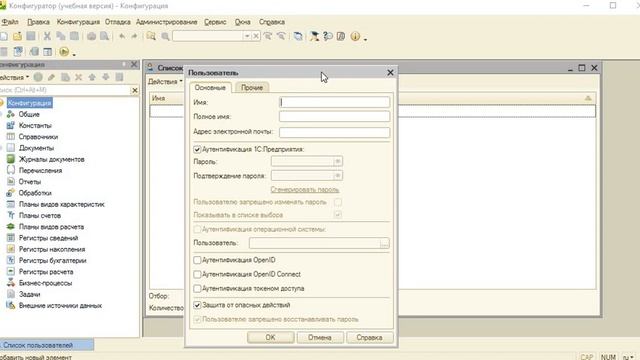Screen dimensions: 640x360
Task: Open dropdown arrow next to info icon
Action: pos(365,39)
